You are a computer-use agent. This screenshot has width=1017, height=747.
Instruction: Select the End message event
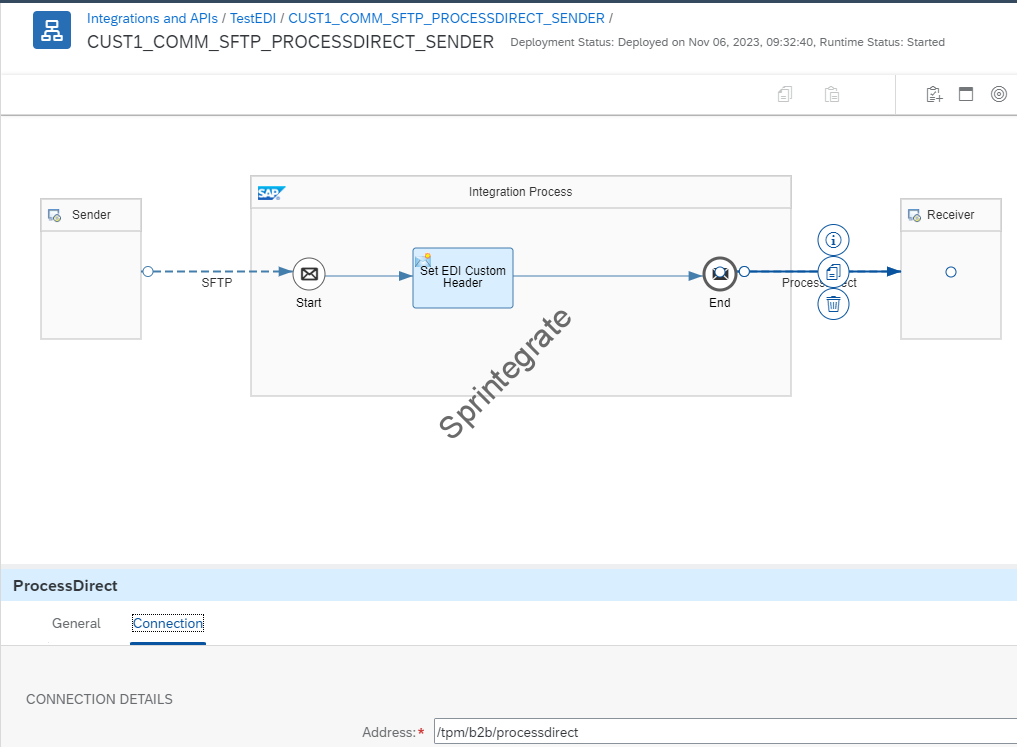719,273
